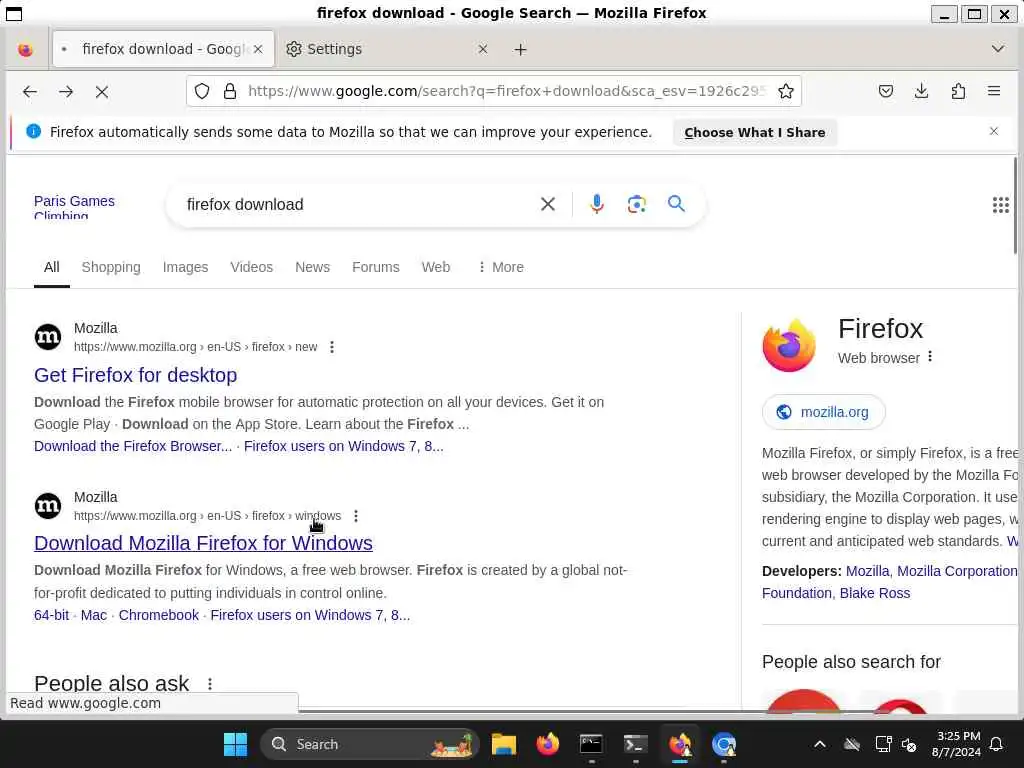Click the address bar URL field
This screenshot has height=768, width=1024.
coord(506,91)
